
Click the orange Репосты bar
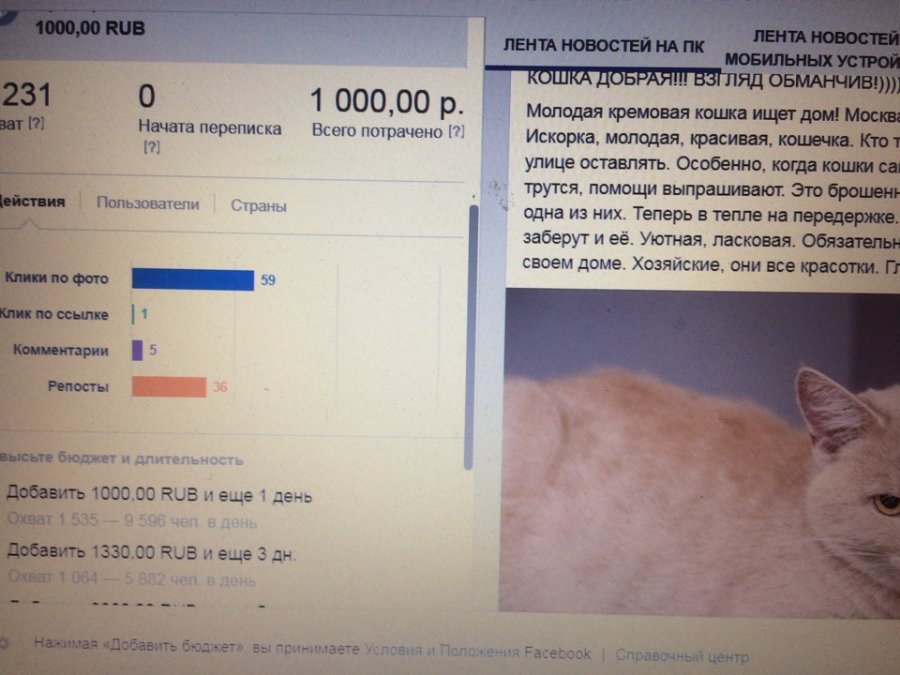(169, 386)
